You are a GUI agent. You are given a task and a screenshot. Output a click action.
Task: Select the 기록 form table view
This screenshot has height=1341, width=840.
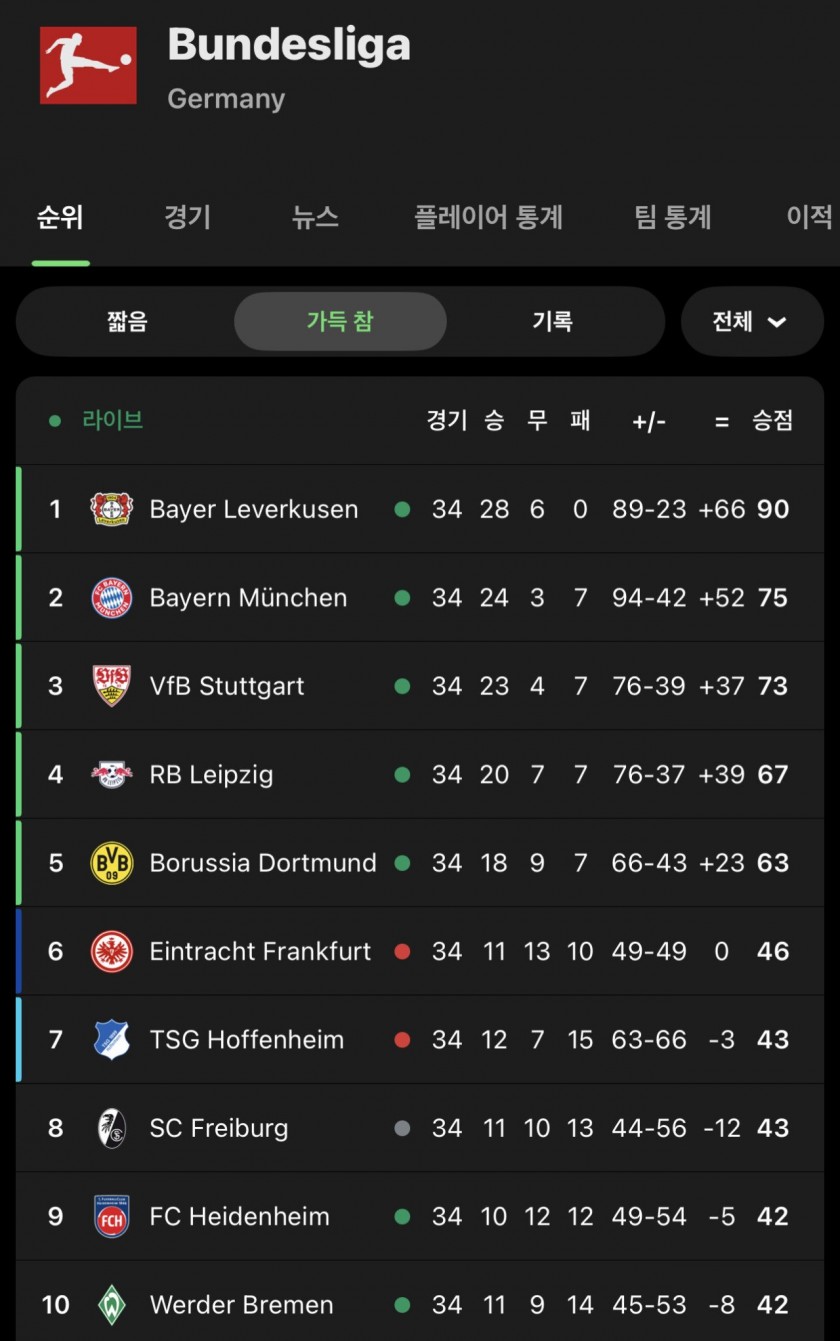(x=552, y=322)
